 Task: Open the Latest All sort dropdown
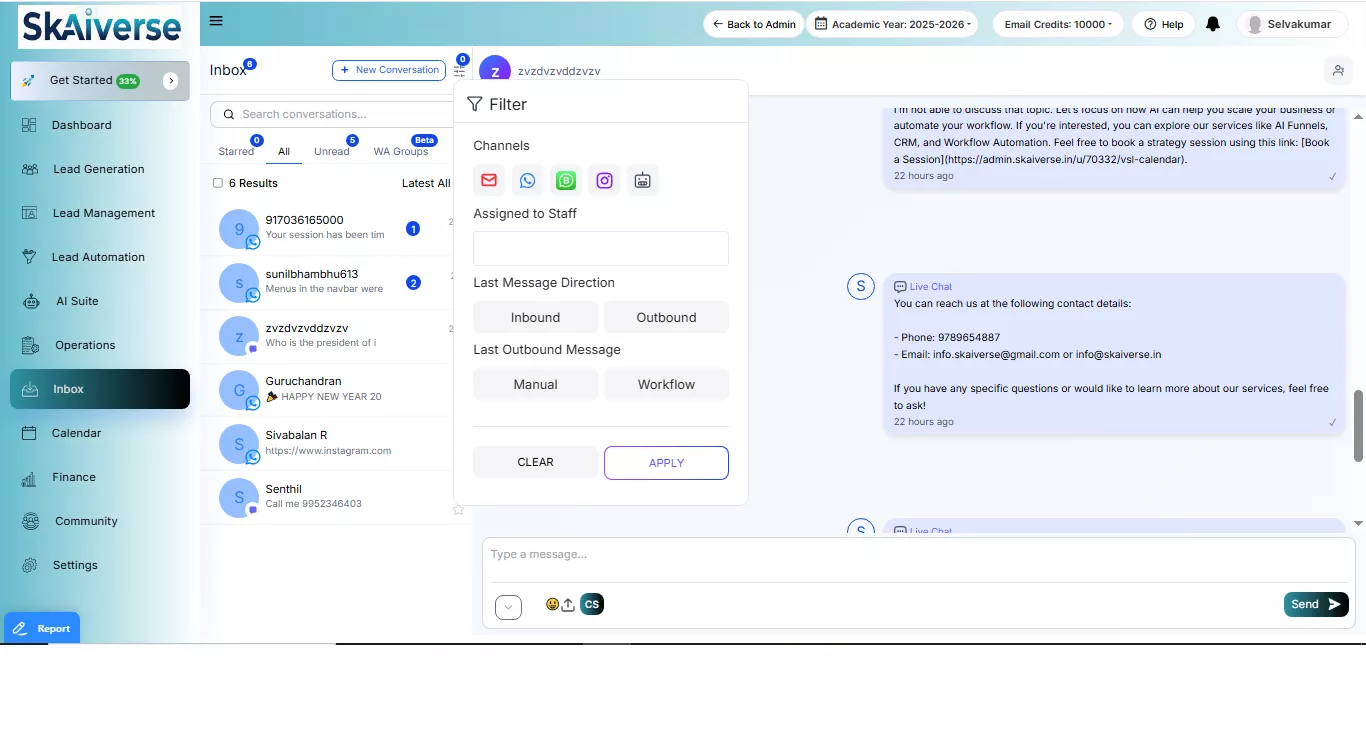(x=426, y=183)
